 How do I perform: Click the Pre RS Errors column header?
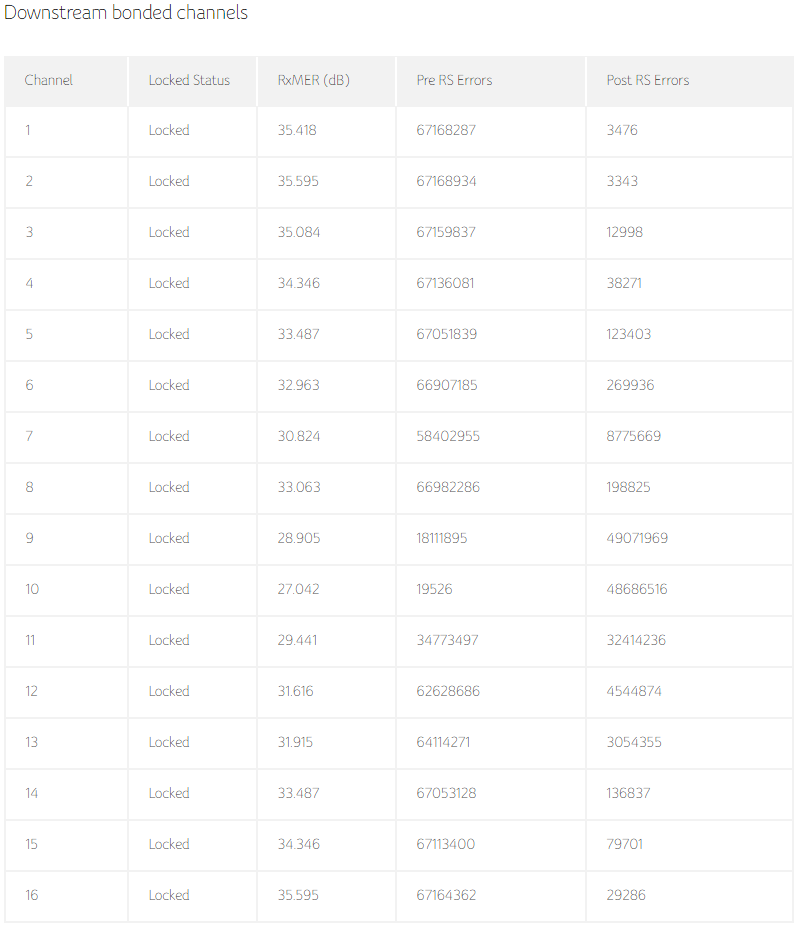(x=454, y=80)
